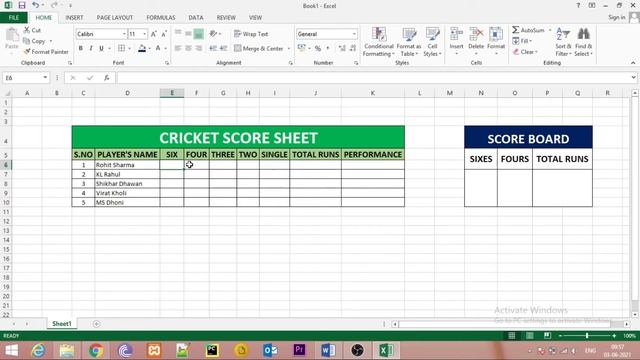This screenshot has height=360, width=640.
Task: Click the Copy icon
Action: pos(27,41)
